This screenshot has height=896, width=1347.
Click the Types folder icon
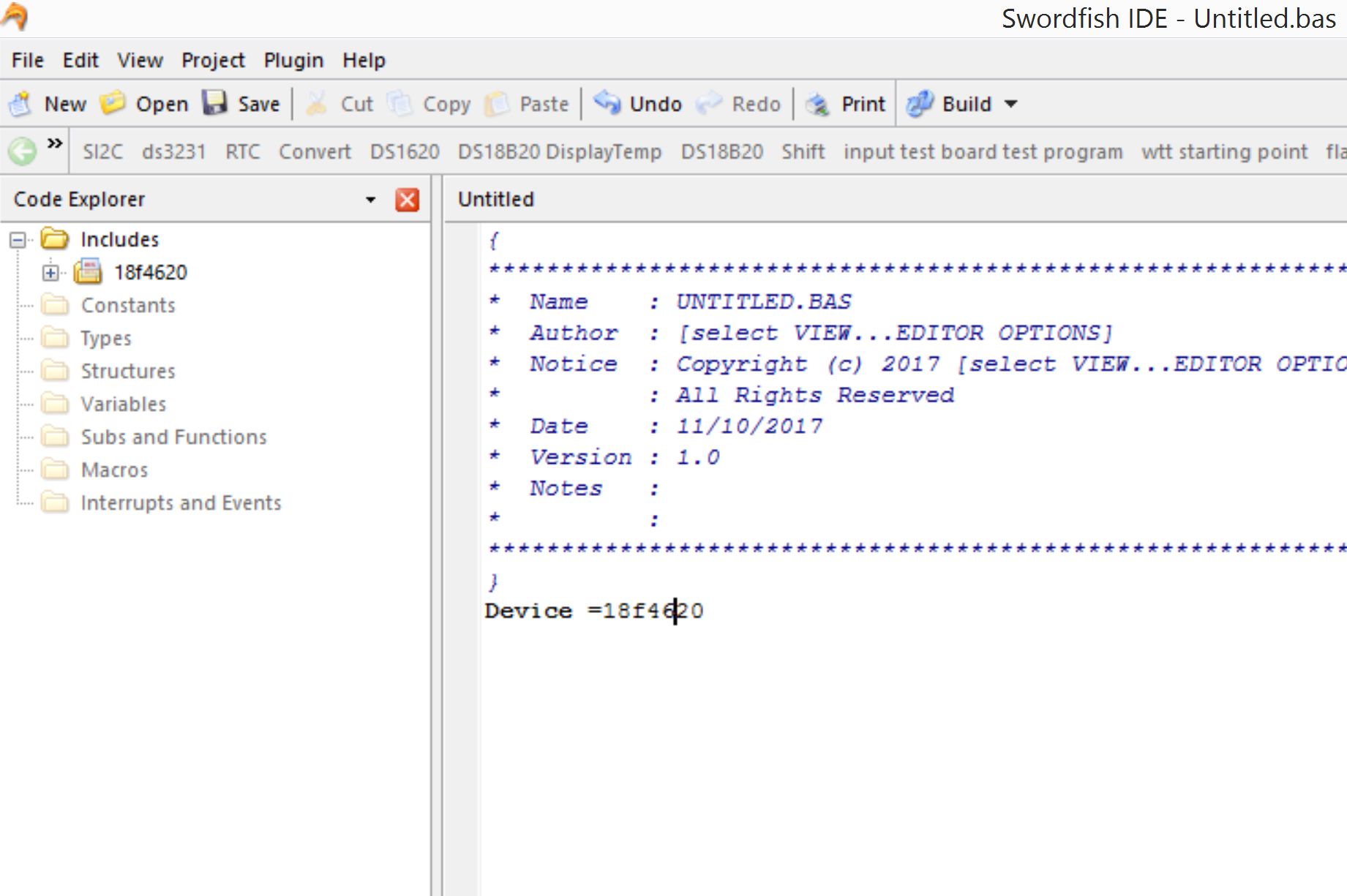(55, 337)
